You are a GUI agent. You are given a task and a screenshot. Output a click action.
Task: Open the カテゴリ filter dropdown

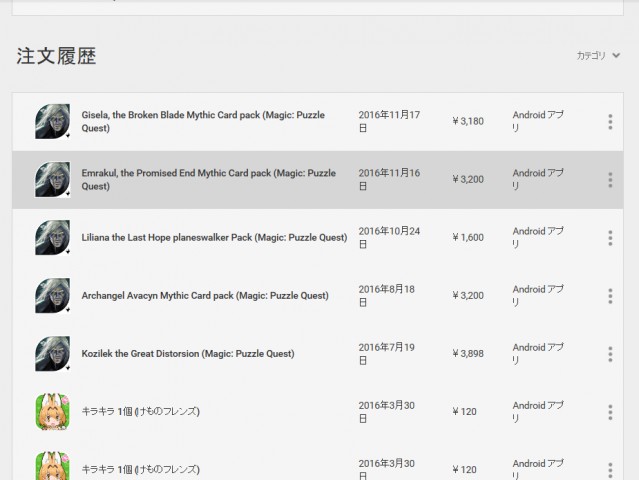(x=598, y=55)
